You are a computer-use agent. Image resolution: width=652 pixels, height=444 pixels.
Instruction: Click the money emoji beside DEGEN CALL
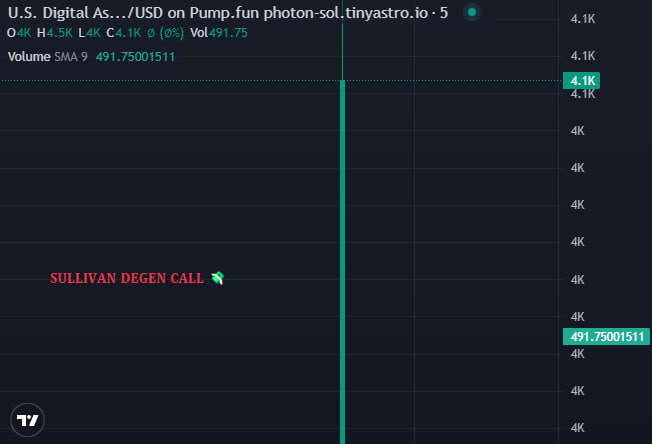point(217,278)
